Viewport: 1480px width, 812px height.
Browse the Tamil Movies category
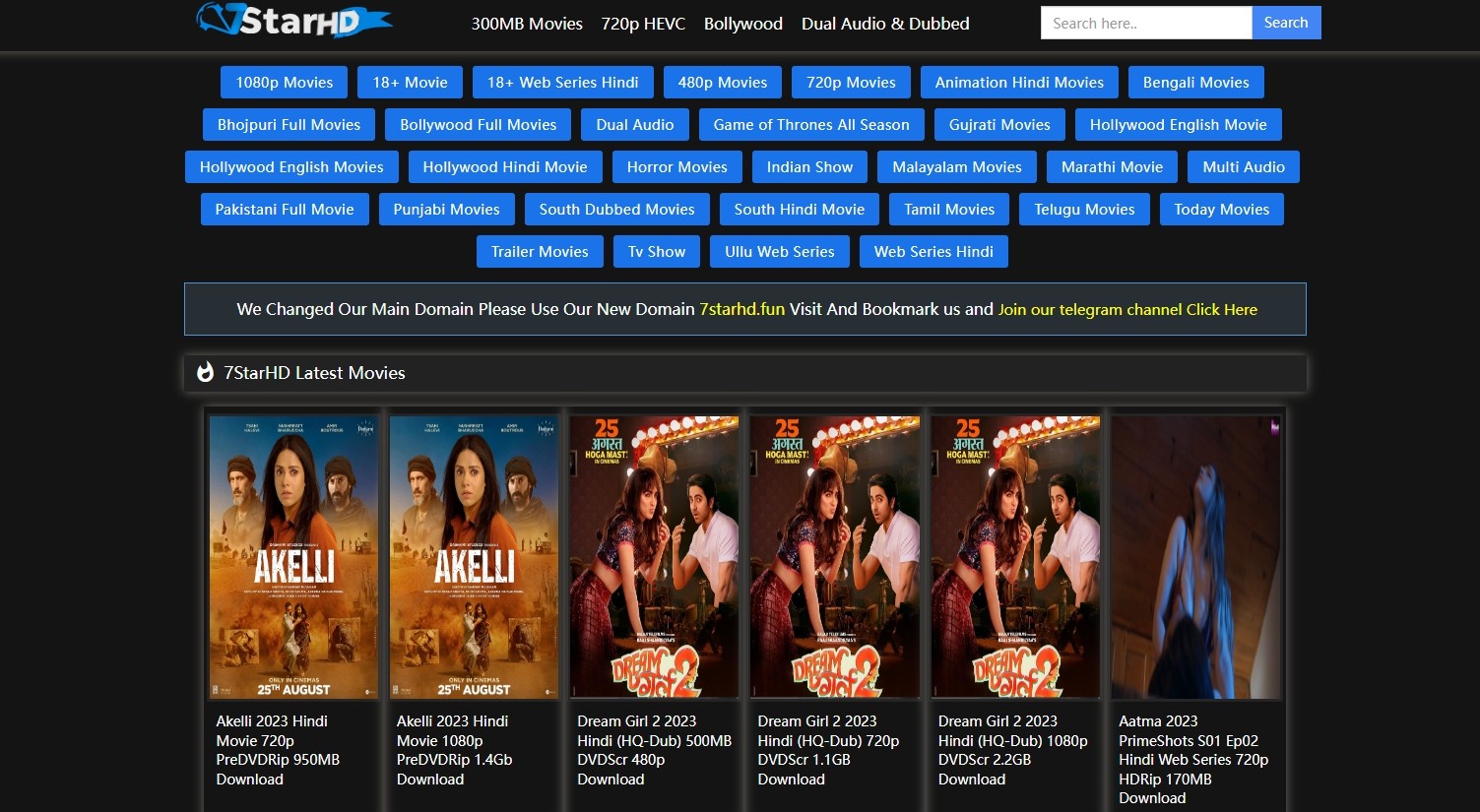coord(949,210)
